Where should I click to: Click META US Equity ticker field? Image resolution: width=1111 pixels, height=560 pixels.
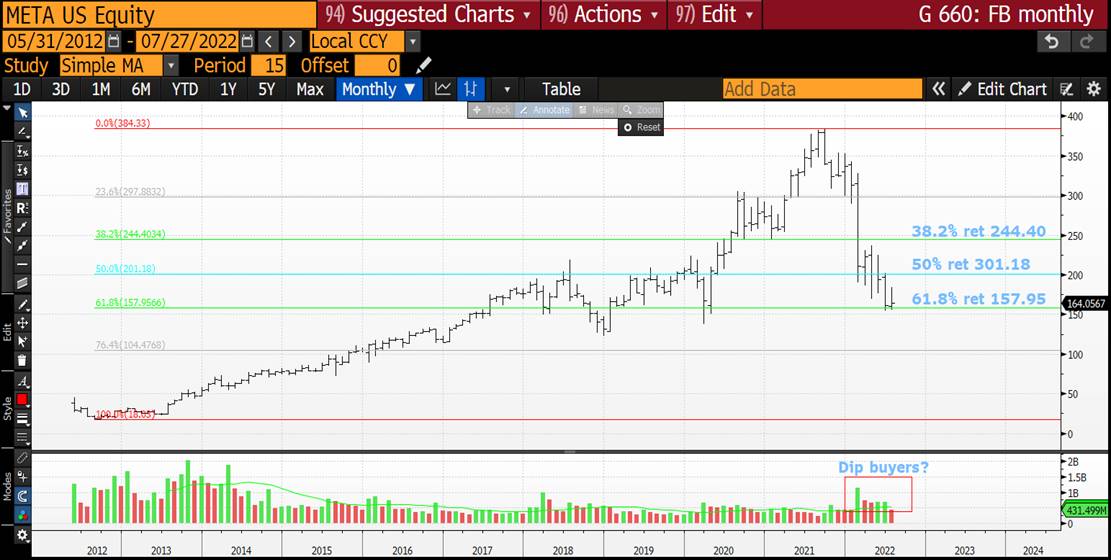point(159,14)
